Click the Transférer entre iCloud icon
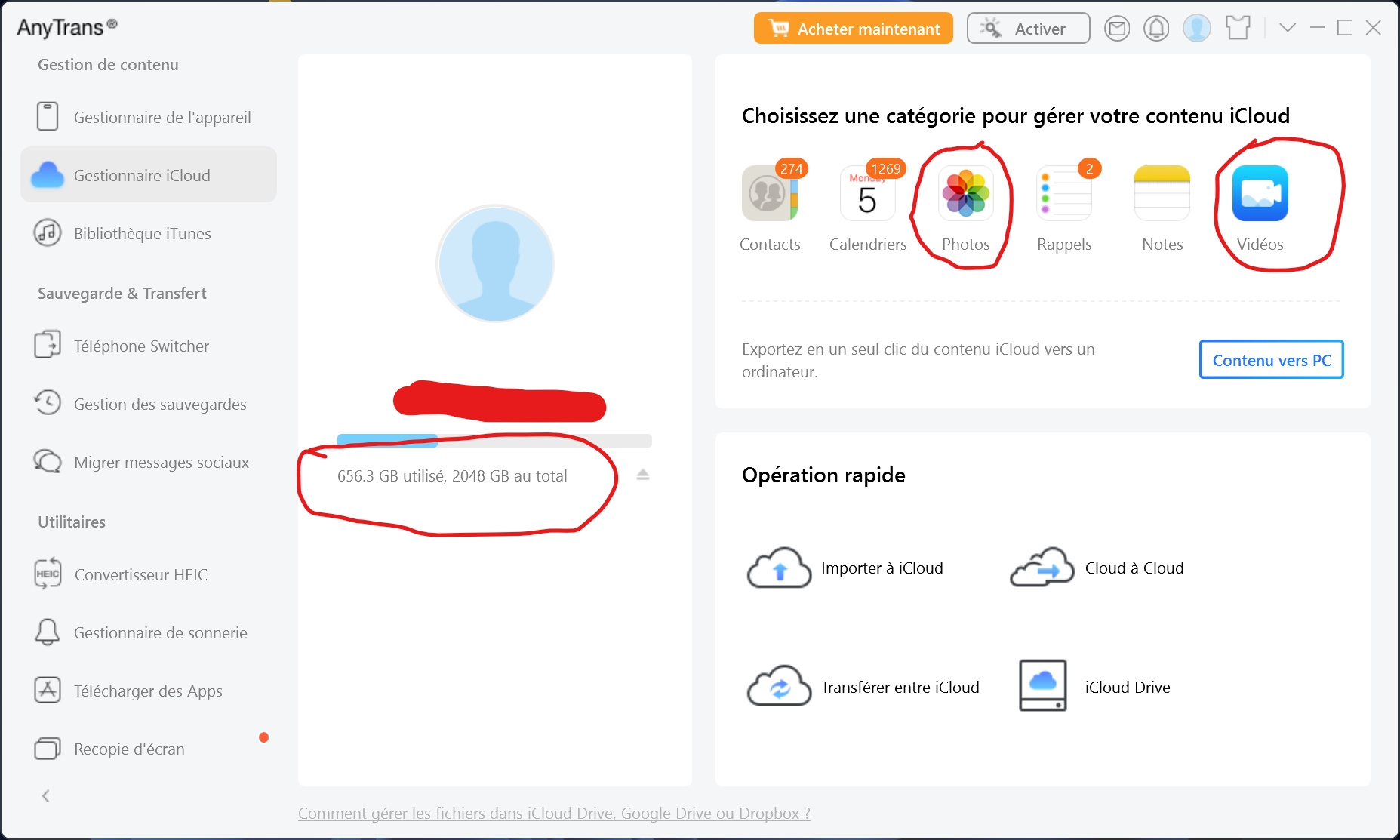Screen dimensions: 1400x840 pyautogui.click(x=779, y=686)
